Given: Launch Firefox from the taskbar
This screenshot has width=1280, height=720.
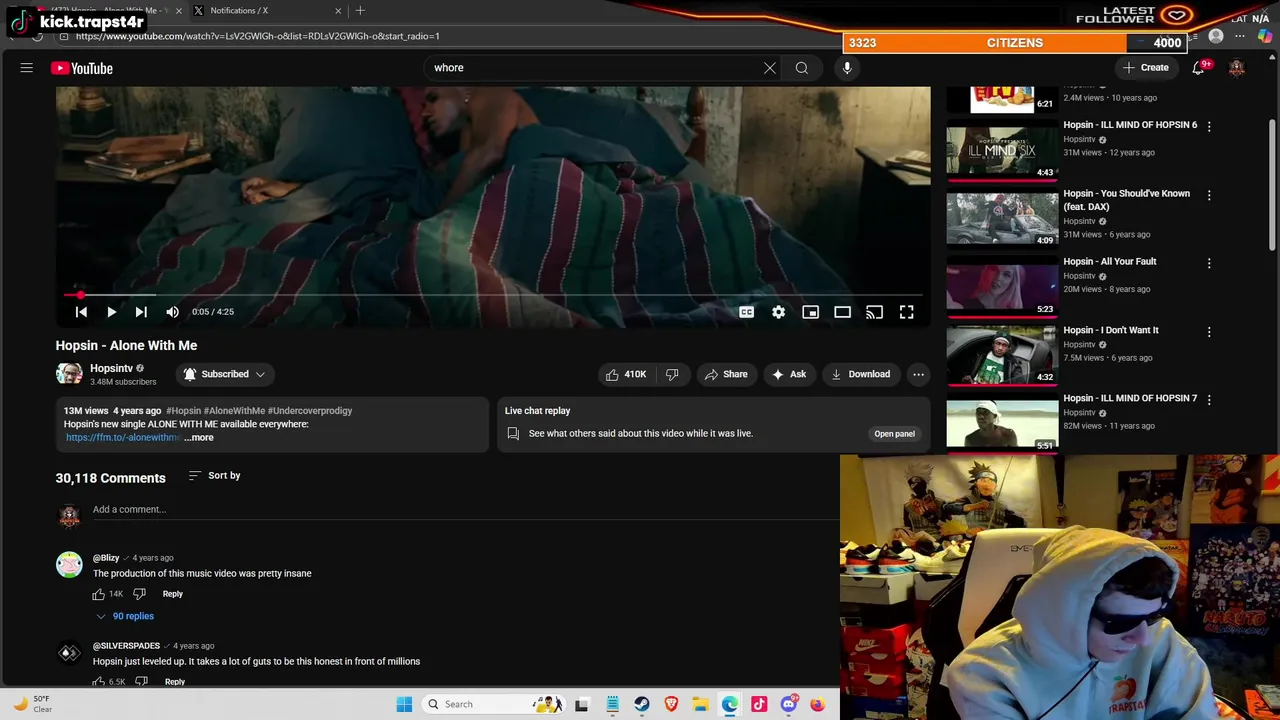Looking at the screenshot, I should [817, 704].
